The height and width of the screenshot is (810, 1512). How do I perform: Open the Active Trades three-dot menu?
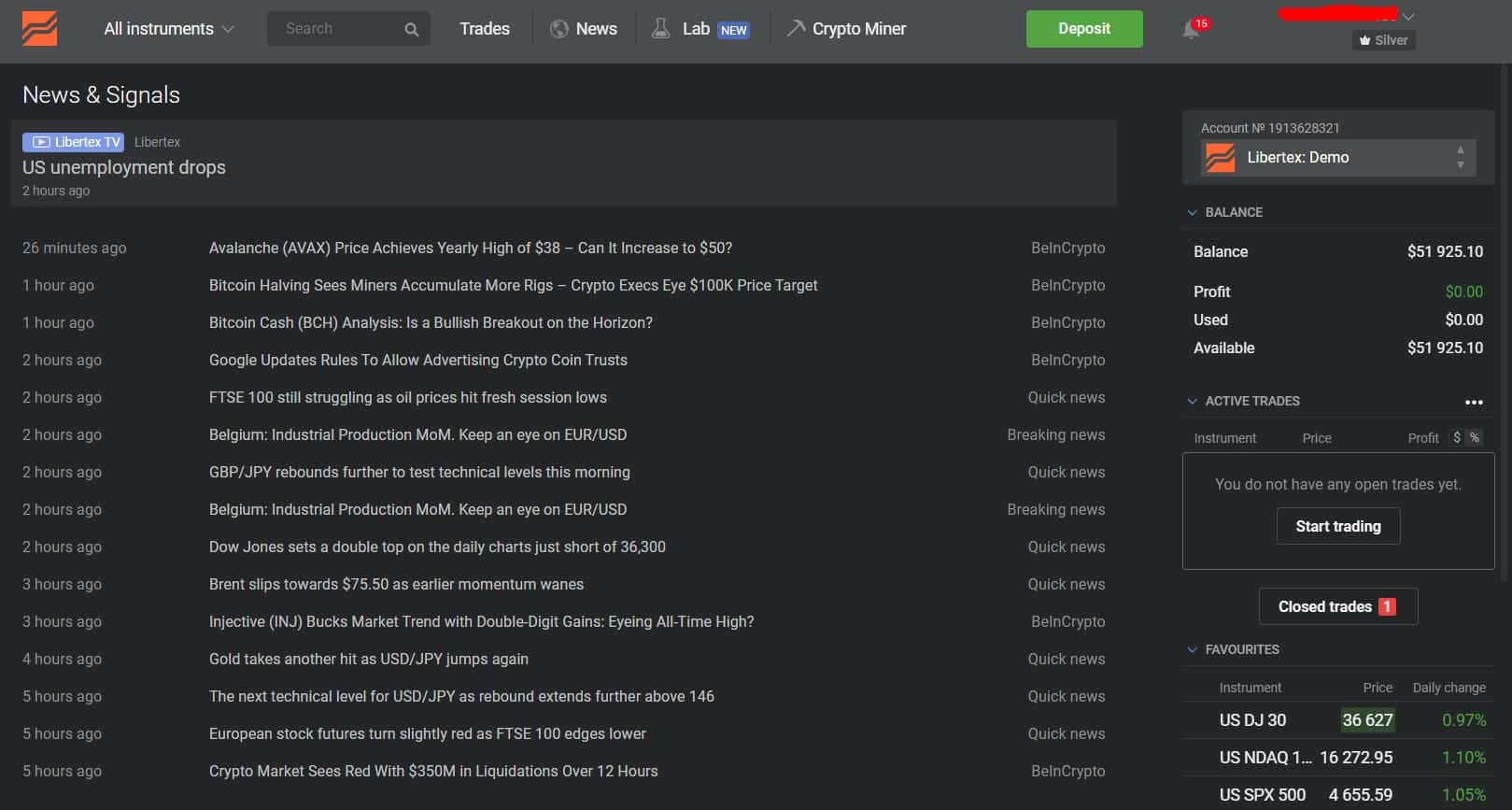pos(1474,402)
